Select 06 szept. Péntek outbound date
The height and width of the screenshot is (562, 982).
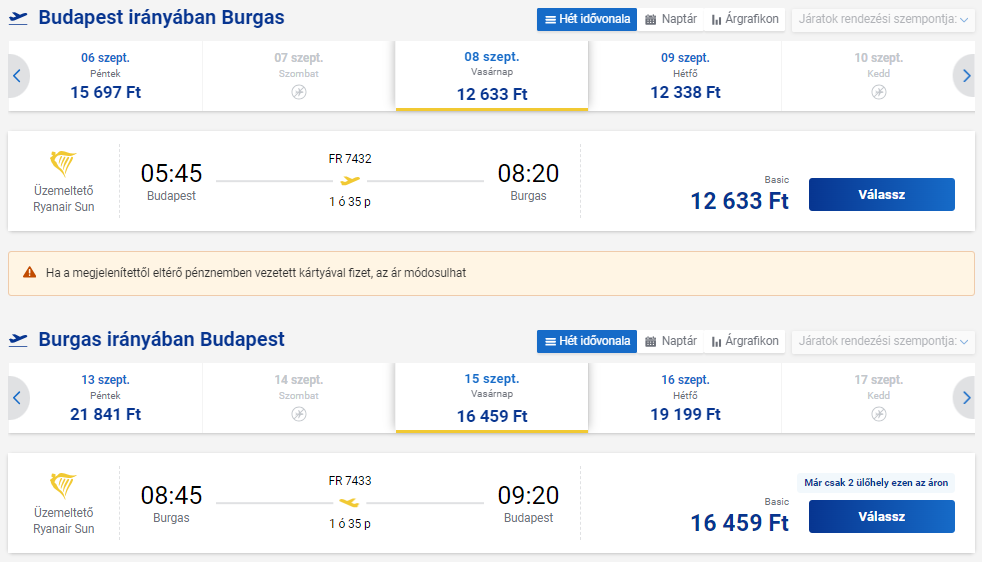tap(105, 76)
